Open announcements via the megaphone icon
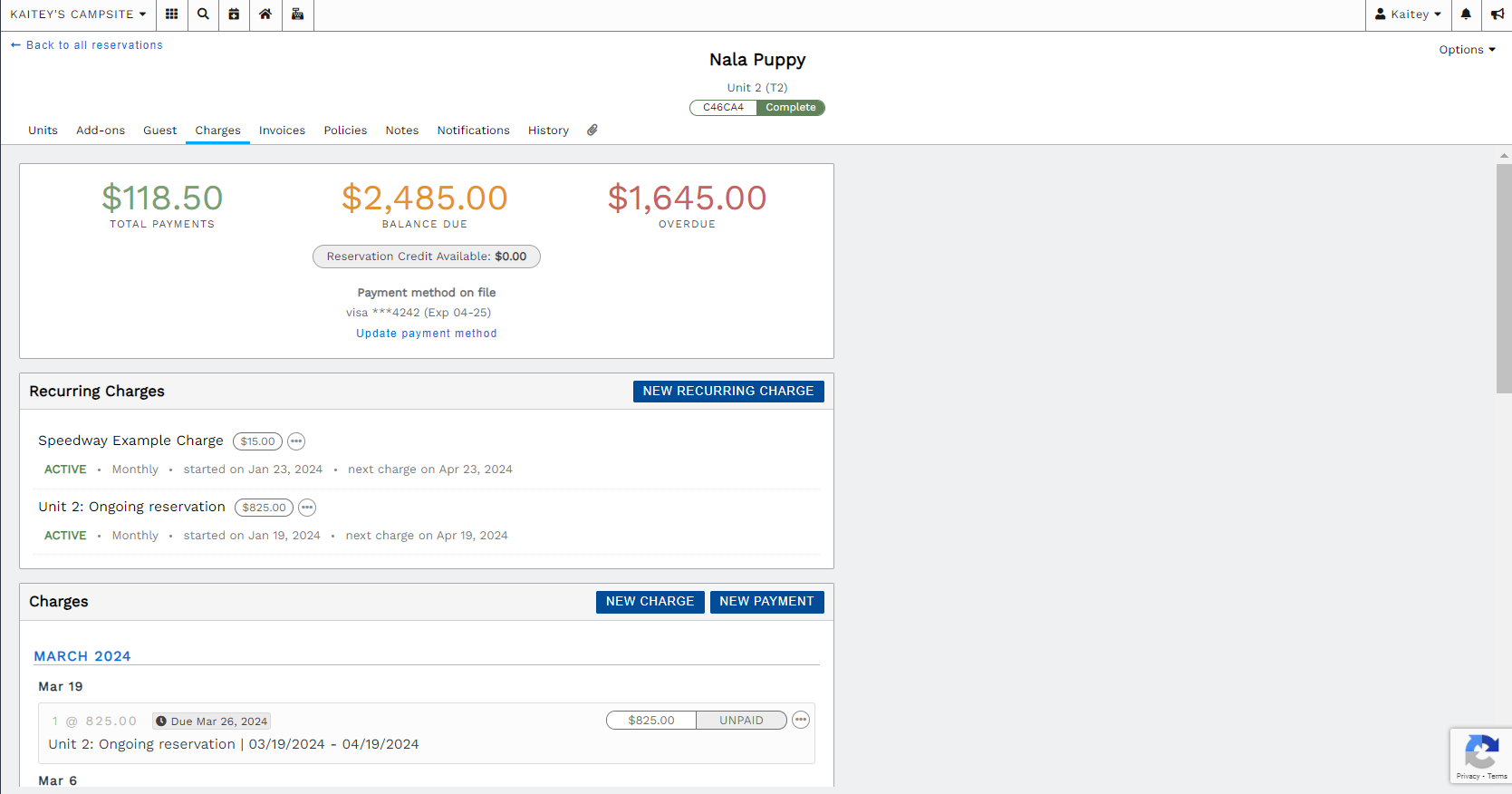1512x794 pixels. [x=1498, y=15]
